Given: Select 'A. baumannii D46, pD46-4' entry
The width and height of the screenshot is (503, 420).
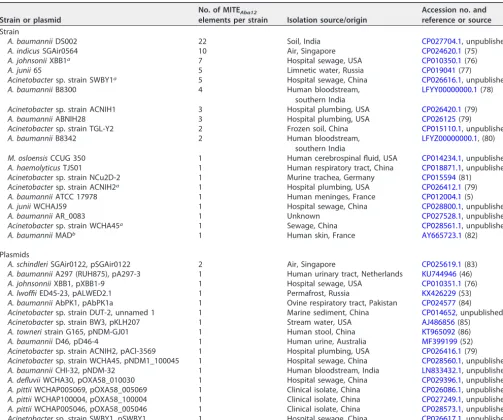Looking at the screenshot, I should pos(53,342).
